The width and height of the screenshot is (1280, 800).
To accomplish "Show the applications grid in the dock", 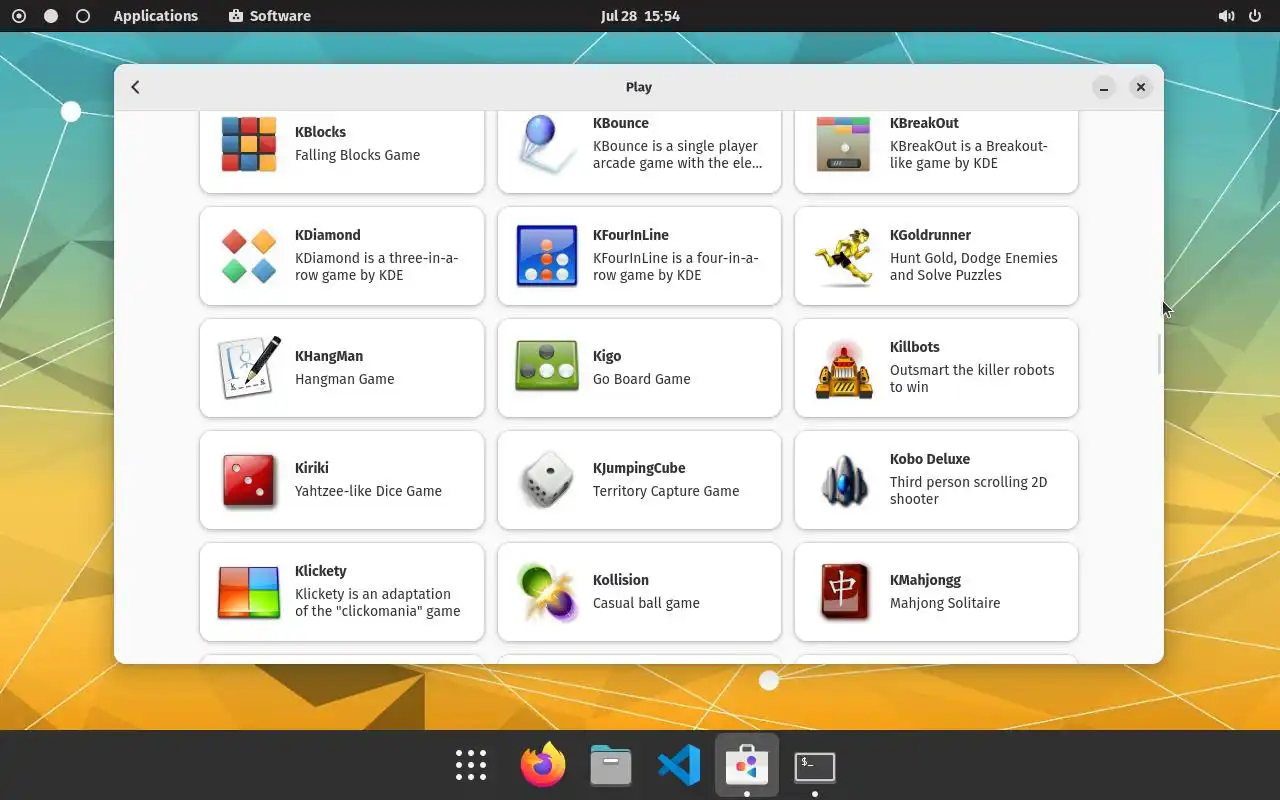I will coord(471,766).
